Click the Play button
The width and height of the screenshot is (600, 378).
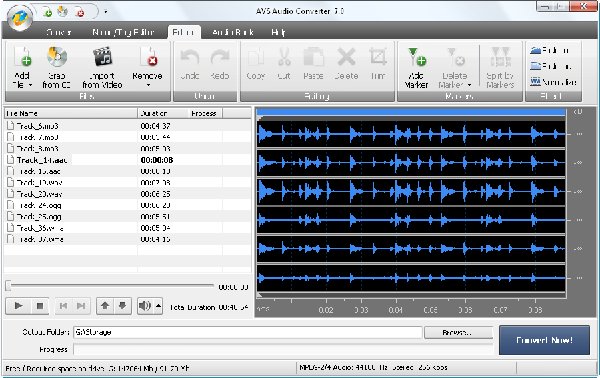(x=18, y=306)
